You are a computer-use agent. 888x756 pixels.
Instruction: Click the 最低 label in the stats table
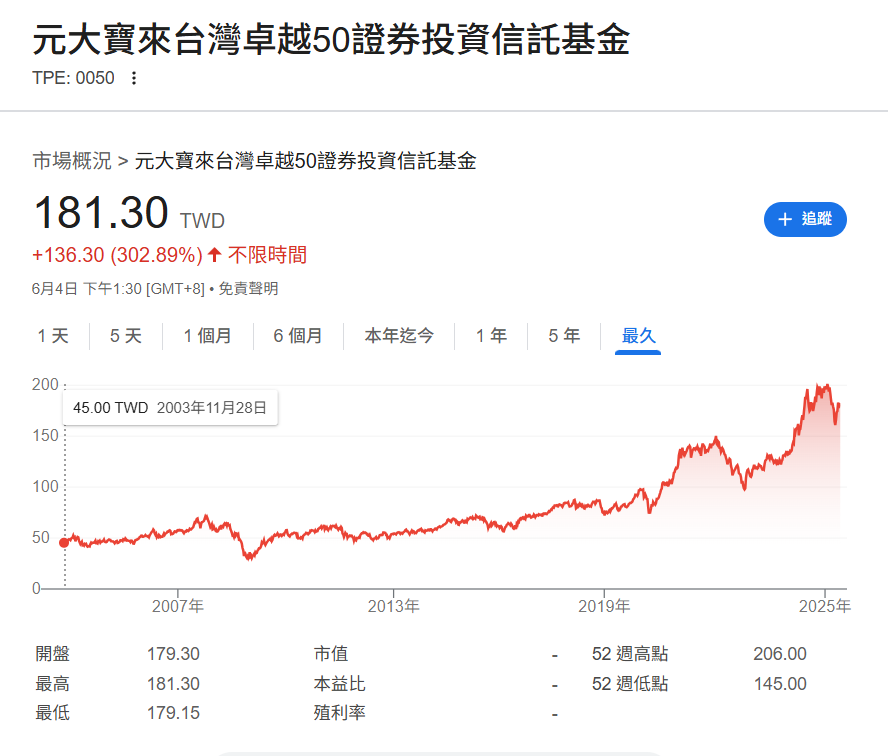click(53, 713)
